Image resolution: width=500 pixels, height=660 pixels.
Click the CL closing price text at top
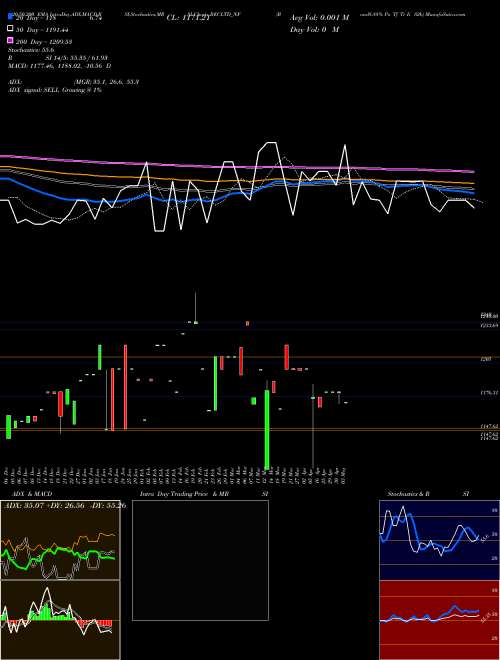[x=188, y=18]
